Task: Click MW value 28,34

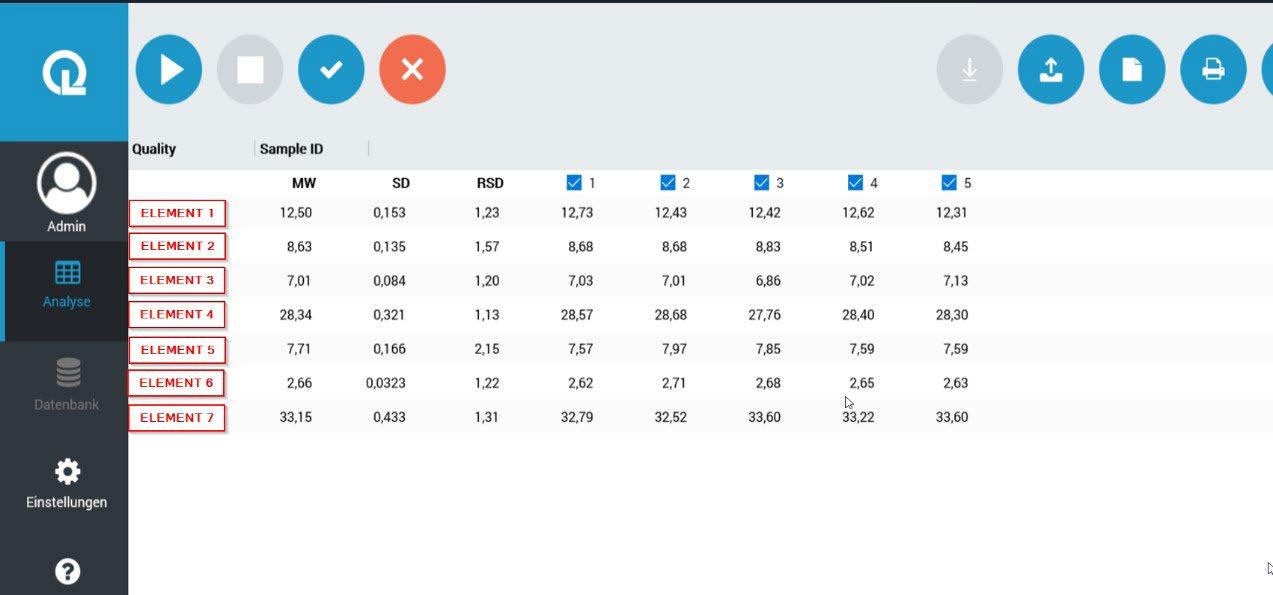Action: pos(296,315)
